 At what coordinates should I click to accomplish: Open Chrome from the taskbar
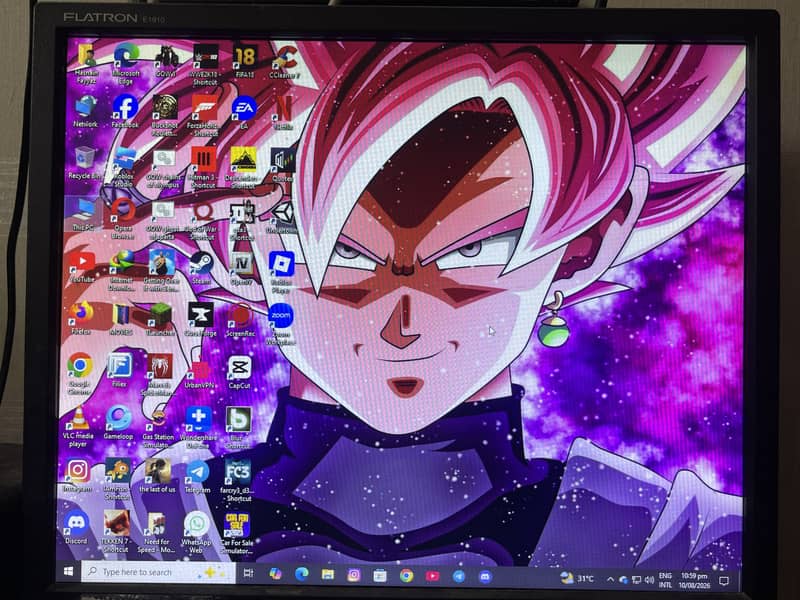(407, 576)
